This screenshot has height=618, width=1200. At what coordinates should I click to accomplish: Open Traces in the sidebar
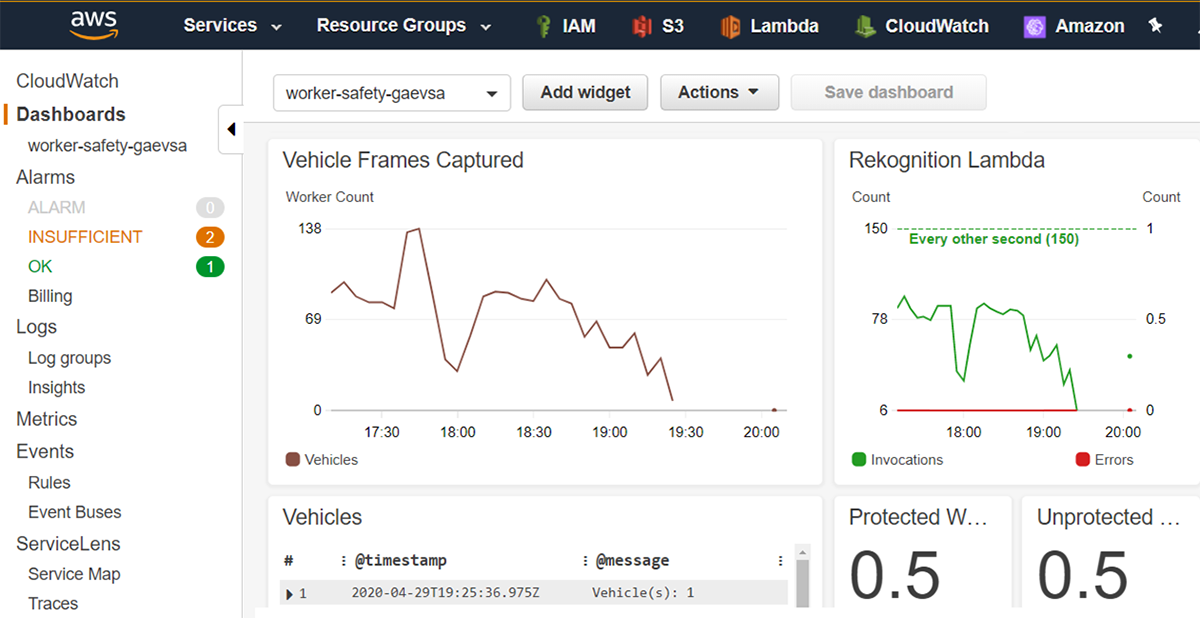tap(53, 603)
